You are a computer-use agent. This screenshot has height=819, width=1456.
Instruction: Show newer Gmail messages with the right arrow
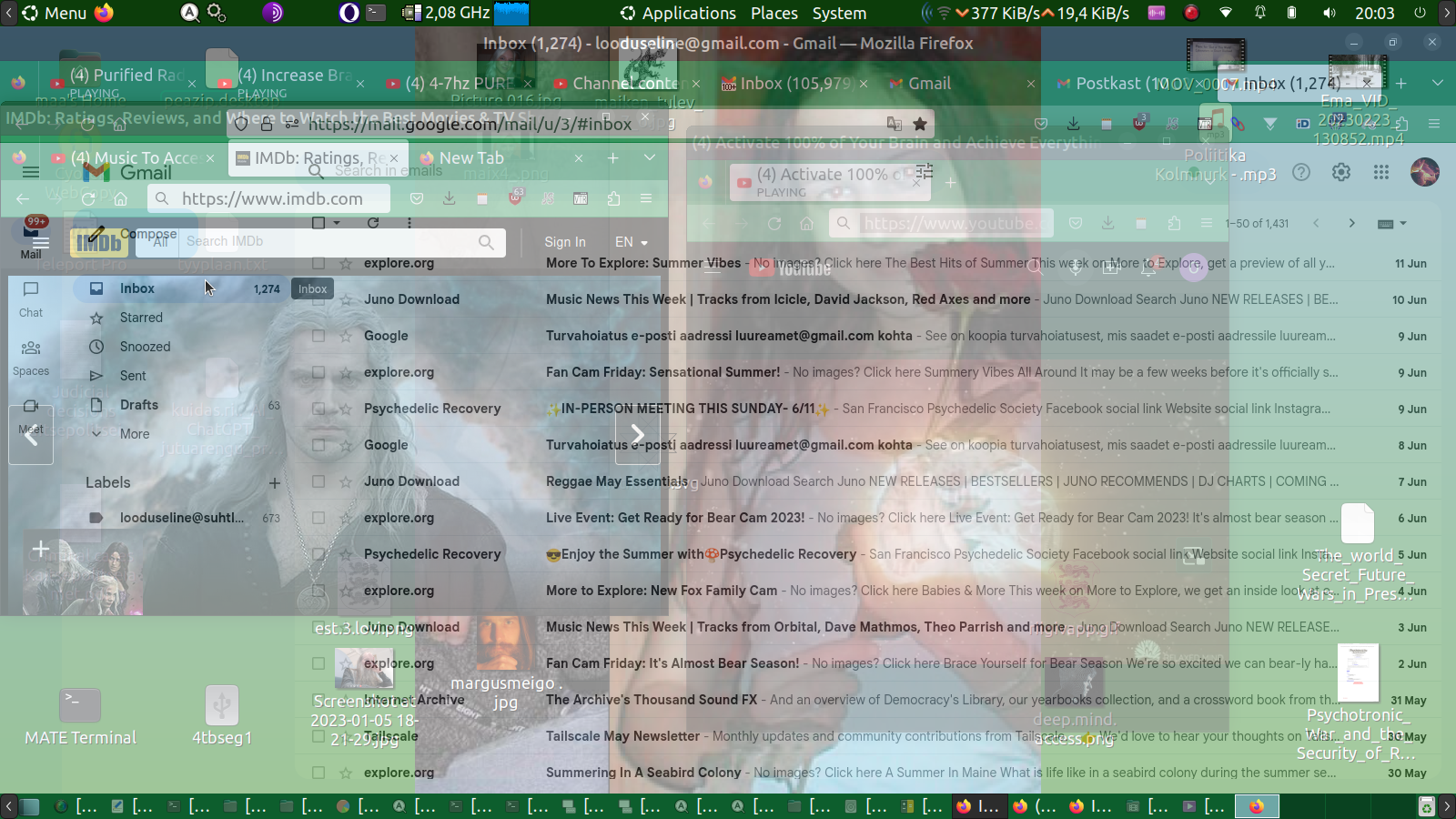(x=1352, y=223)
